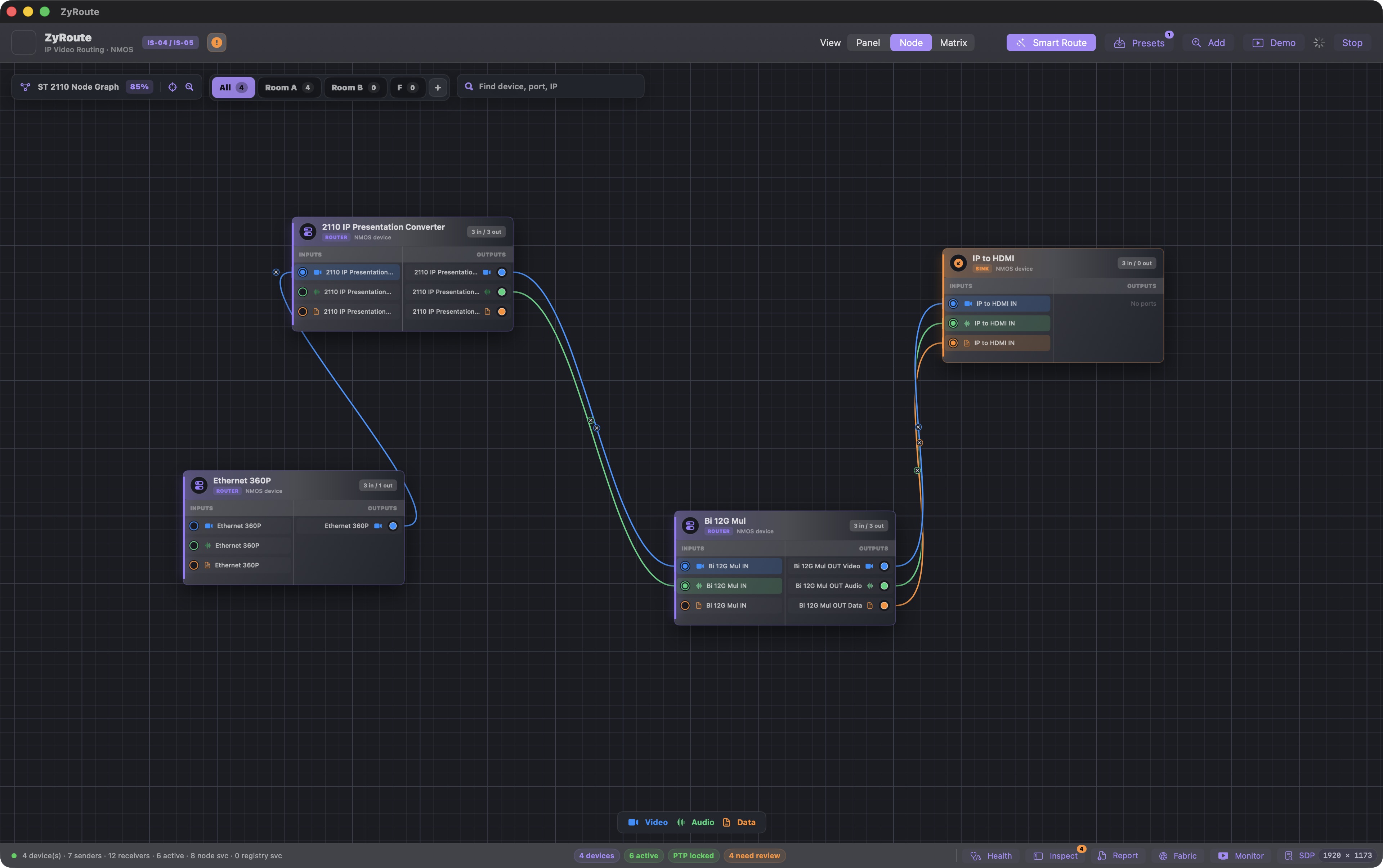
Task: Click the Stop button
Action: (x=1351, y=43)
